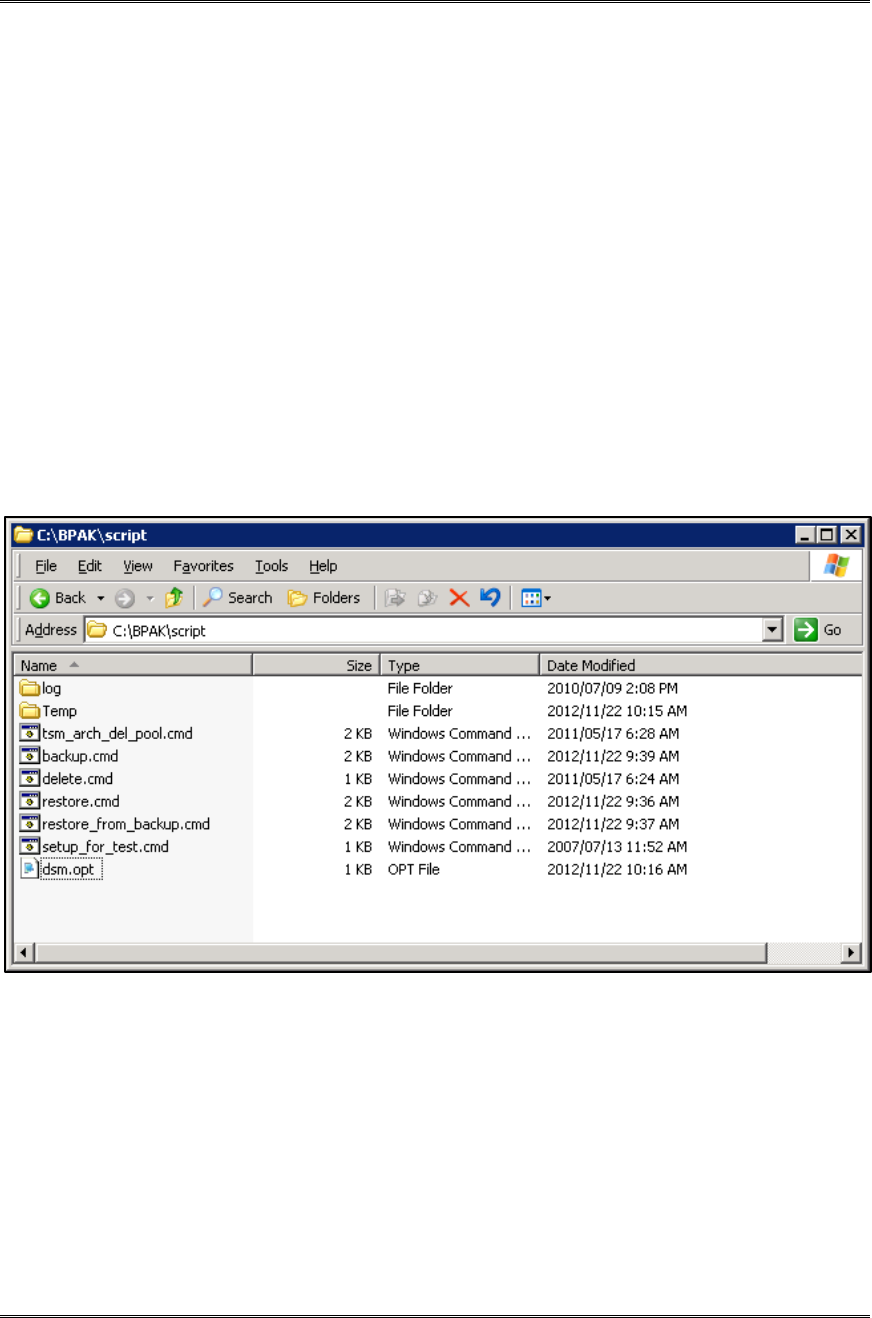Click the file name delete.cmd
Image resolution: width=872 pixels, height=1318 pixels.
coord(77,779)
